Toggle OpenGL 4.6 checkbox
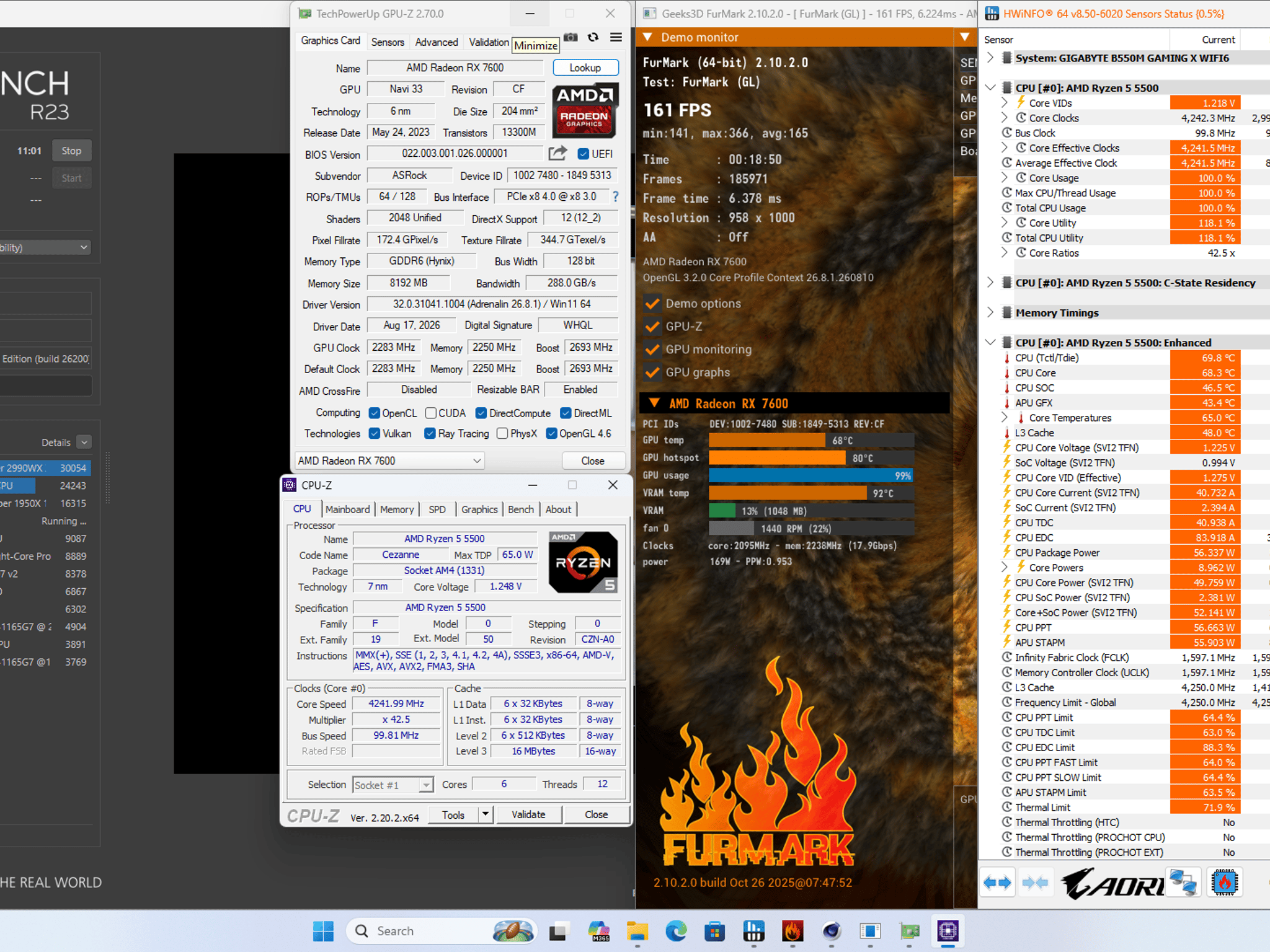Image resolution: width=1270 pixels, height=952 pixels. 551,433
